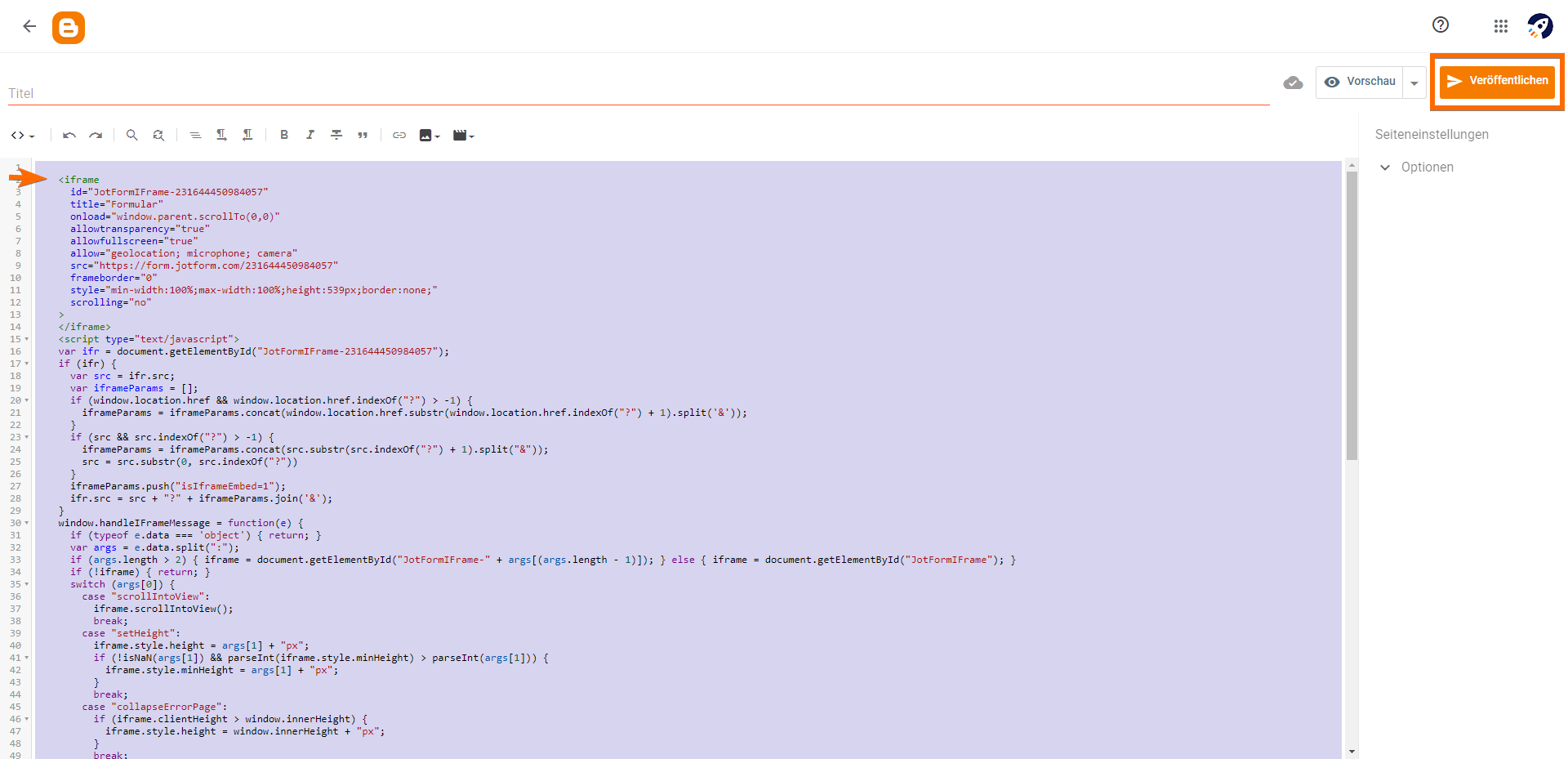Click the text iframeParams.push("isIframeEmbed=1");
Screen dimensions: 1568x759
pos(178,486)
